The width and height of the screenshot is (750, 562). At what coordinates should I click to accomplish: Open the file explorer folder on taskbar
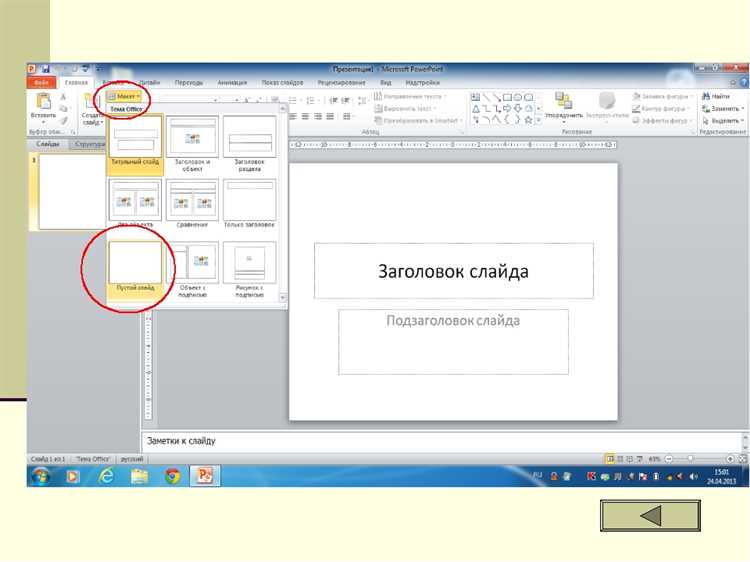click(x=140, y=476)
